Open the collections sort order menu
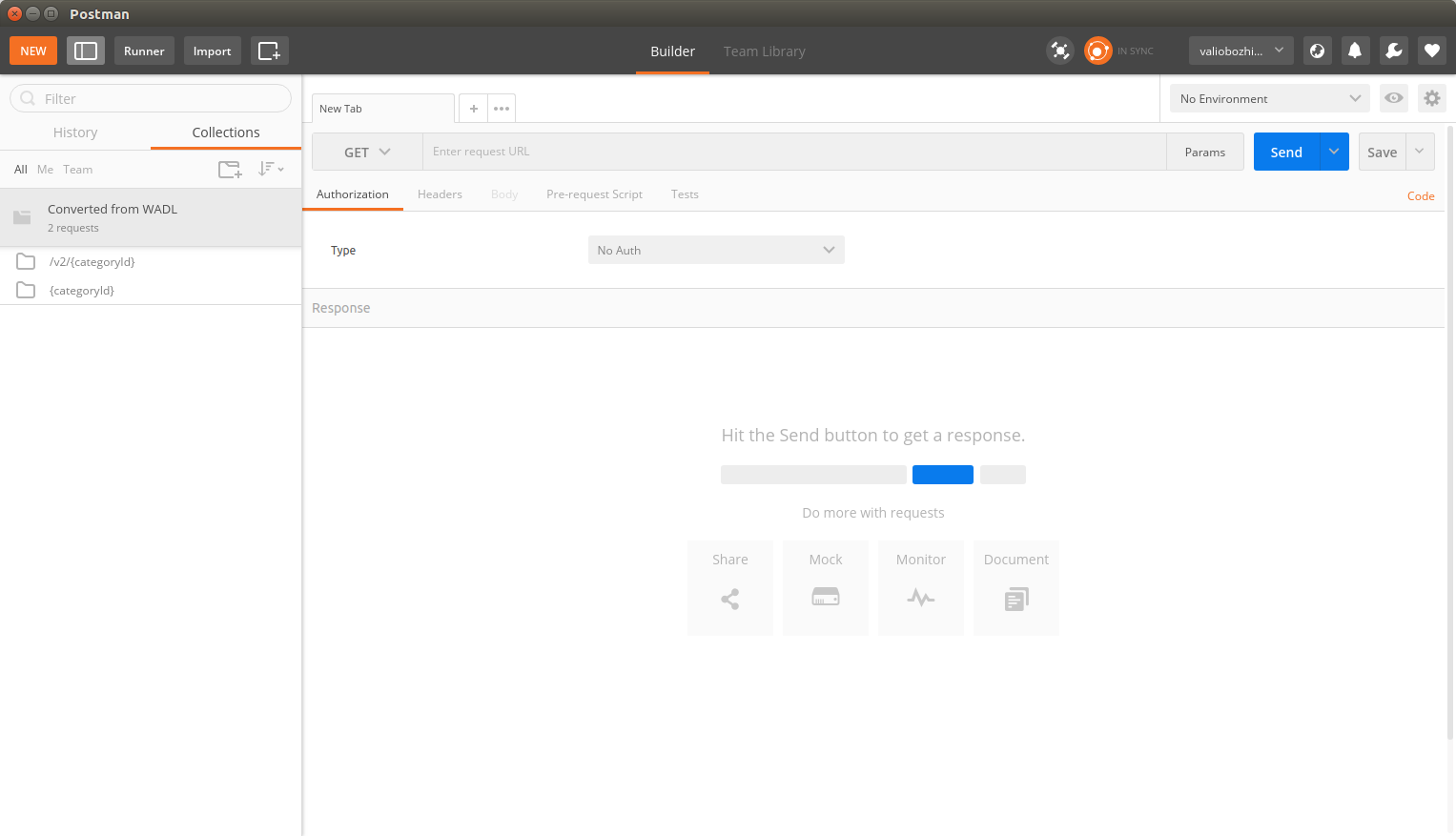 click(271, 169)
